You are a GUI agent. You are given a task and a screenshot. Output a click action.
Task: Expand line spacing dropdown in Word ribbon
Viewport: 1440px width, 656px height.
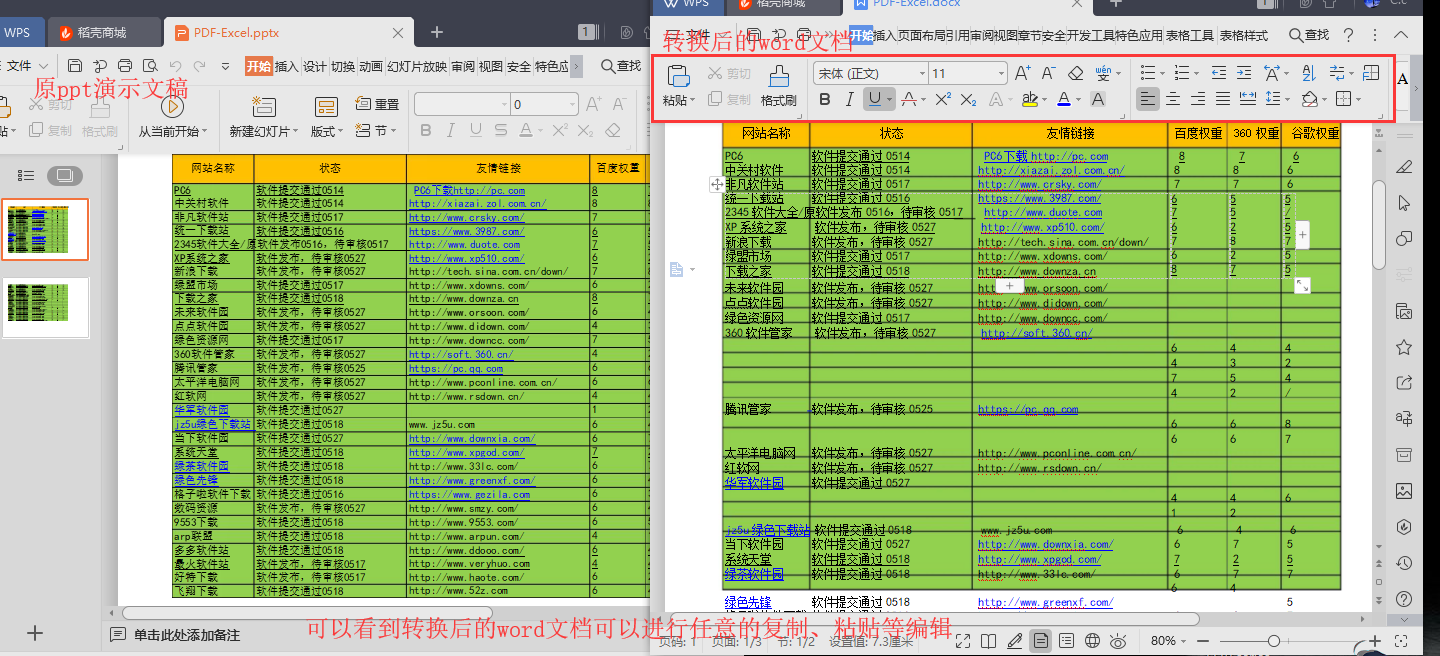pos(1285,100)
